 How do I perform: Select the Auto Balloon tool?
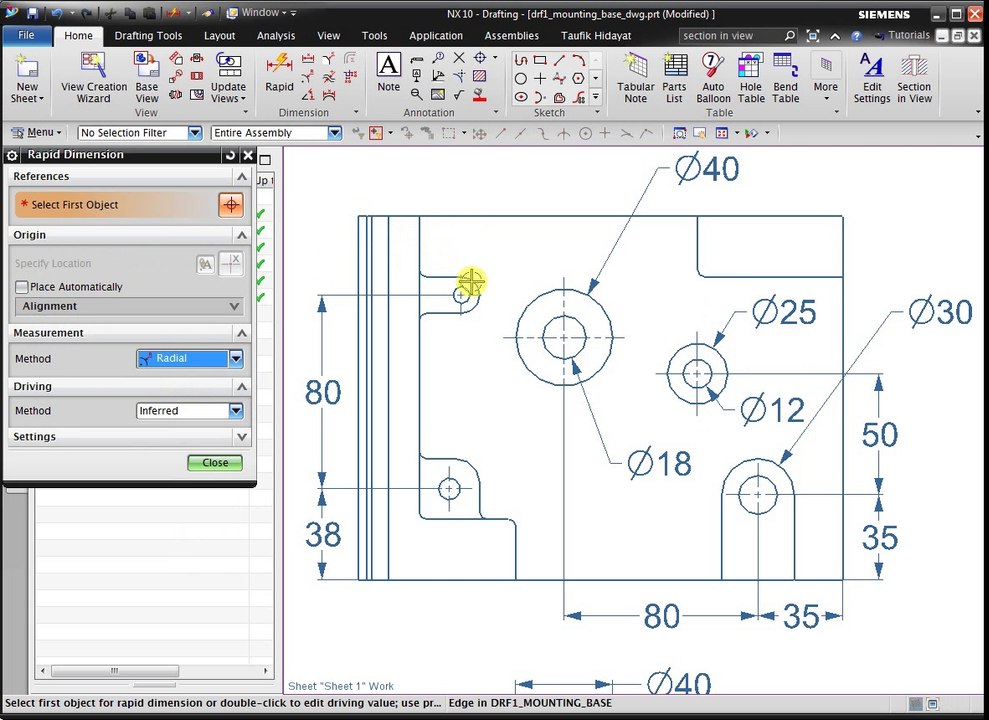713,78
